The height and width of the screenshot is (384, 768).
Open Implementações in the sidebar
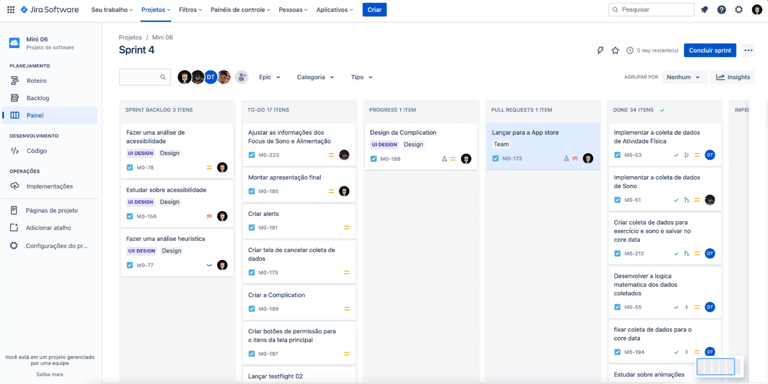pos(49,186)
